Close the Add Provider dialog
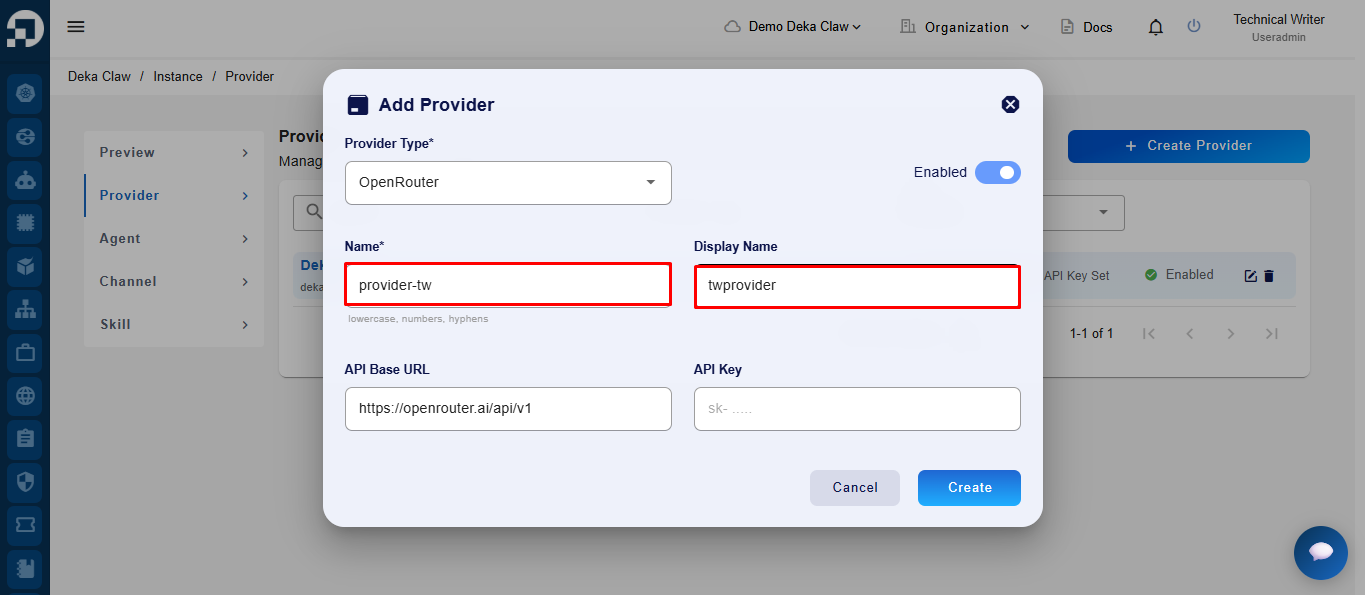The image size is (1365, 595). (x=1010, y=104)
